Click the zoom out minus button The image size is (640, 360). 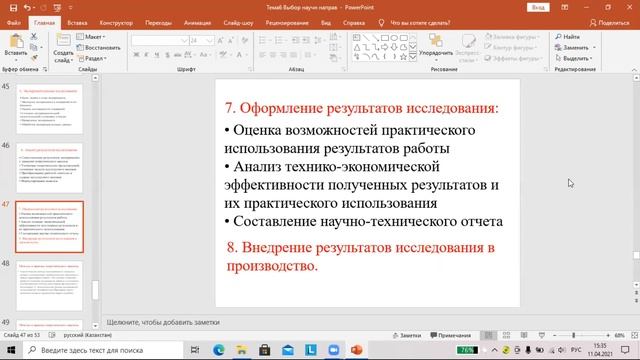pos(554,335)
